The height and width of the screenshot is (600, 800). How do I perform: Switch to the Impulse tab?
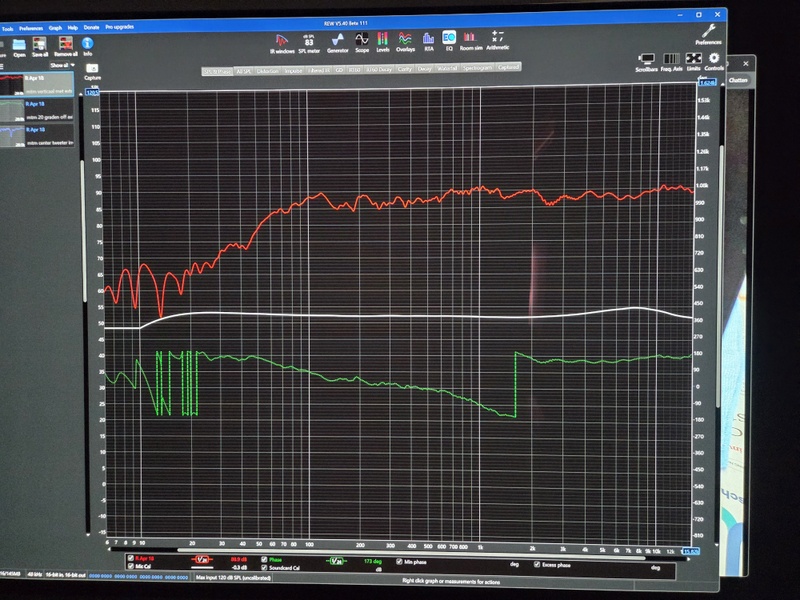(293, 70)
